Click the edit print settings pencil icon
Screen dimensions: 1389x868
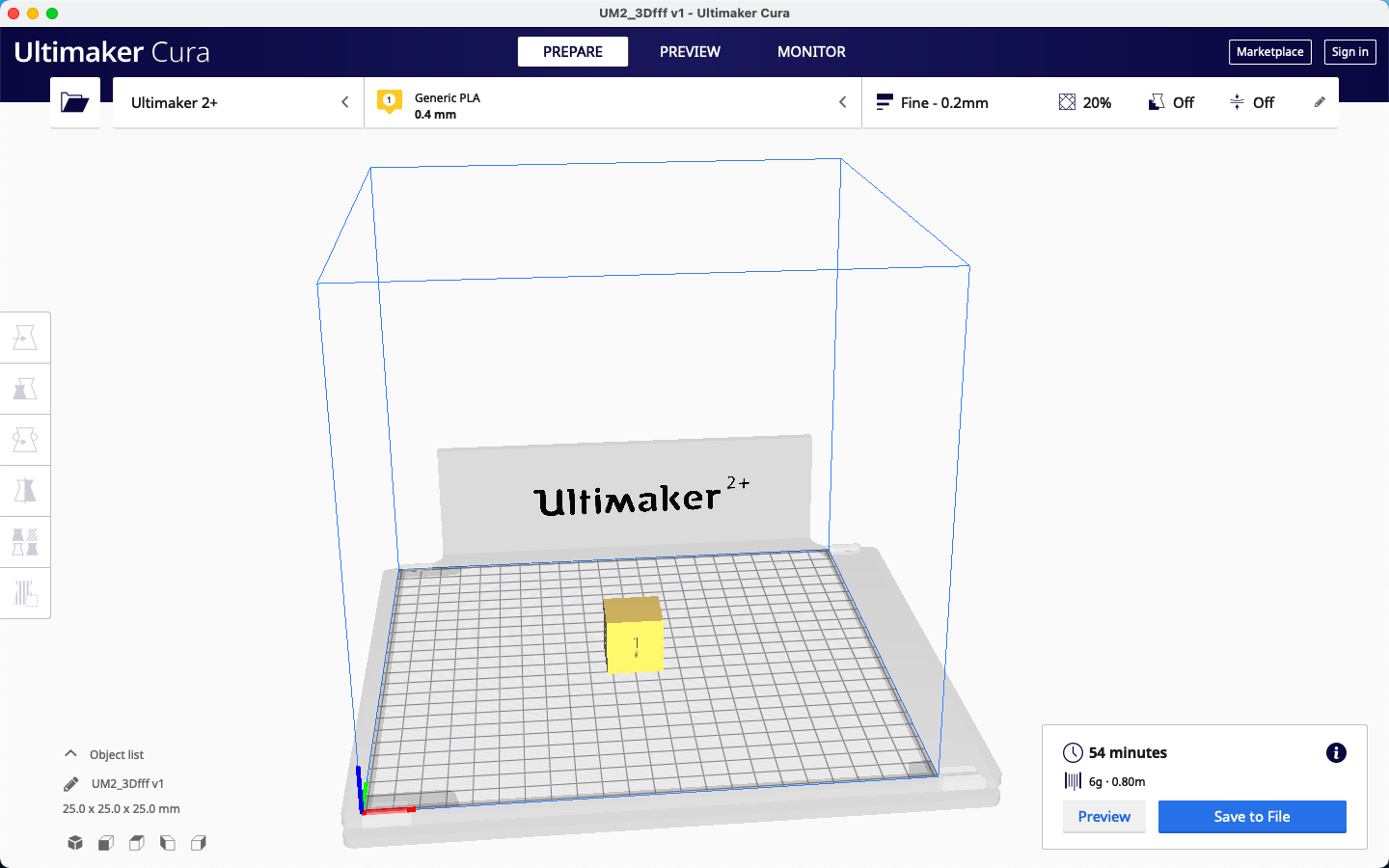1320,102
